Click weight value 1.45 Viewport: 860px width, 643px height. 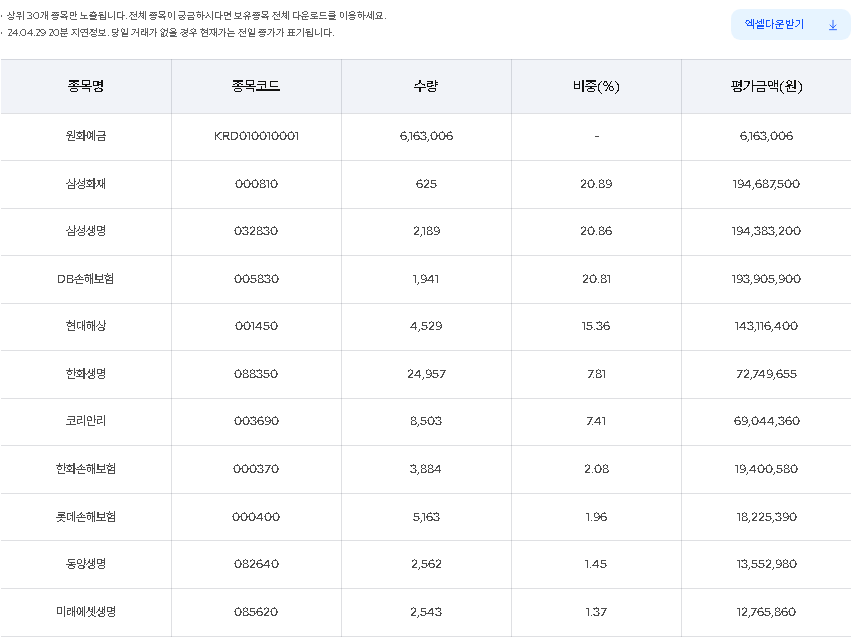click(x=596, y=564)
